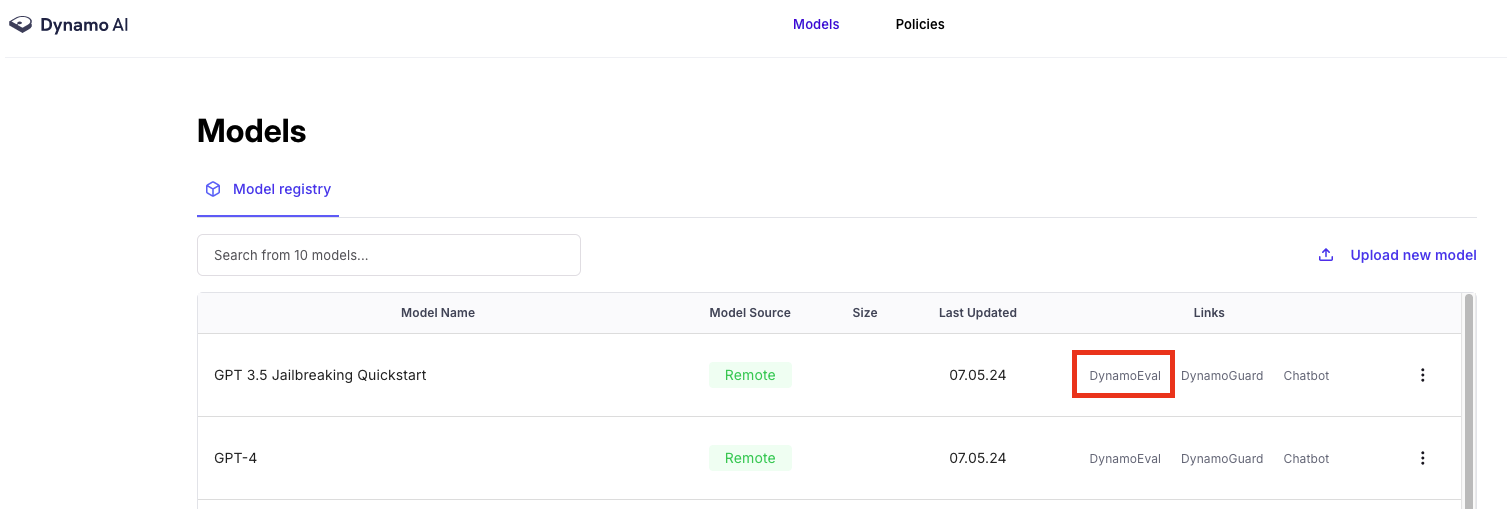
Task: Click Remote badge in GPT-4 row
Action: [x=750, y=458]
